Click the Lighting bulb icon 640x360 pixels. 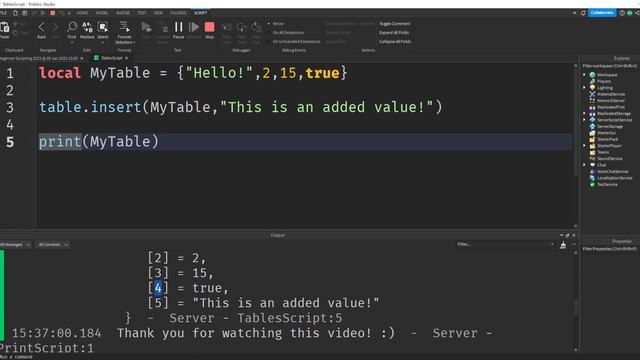592,88
